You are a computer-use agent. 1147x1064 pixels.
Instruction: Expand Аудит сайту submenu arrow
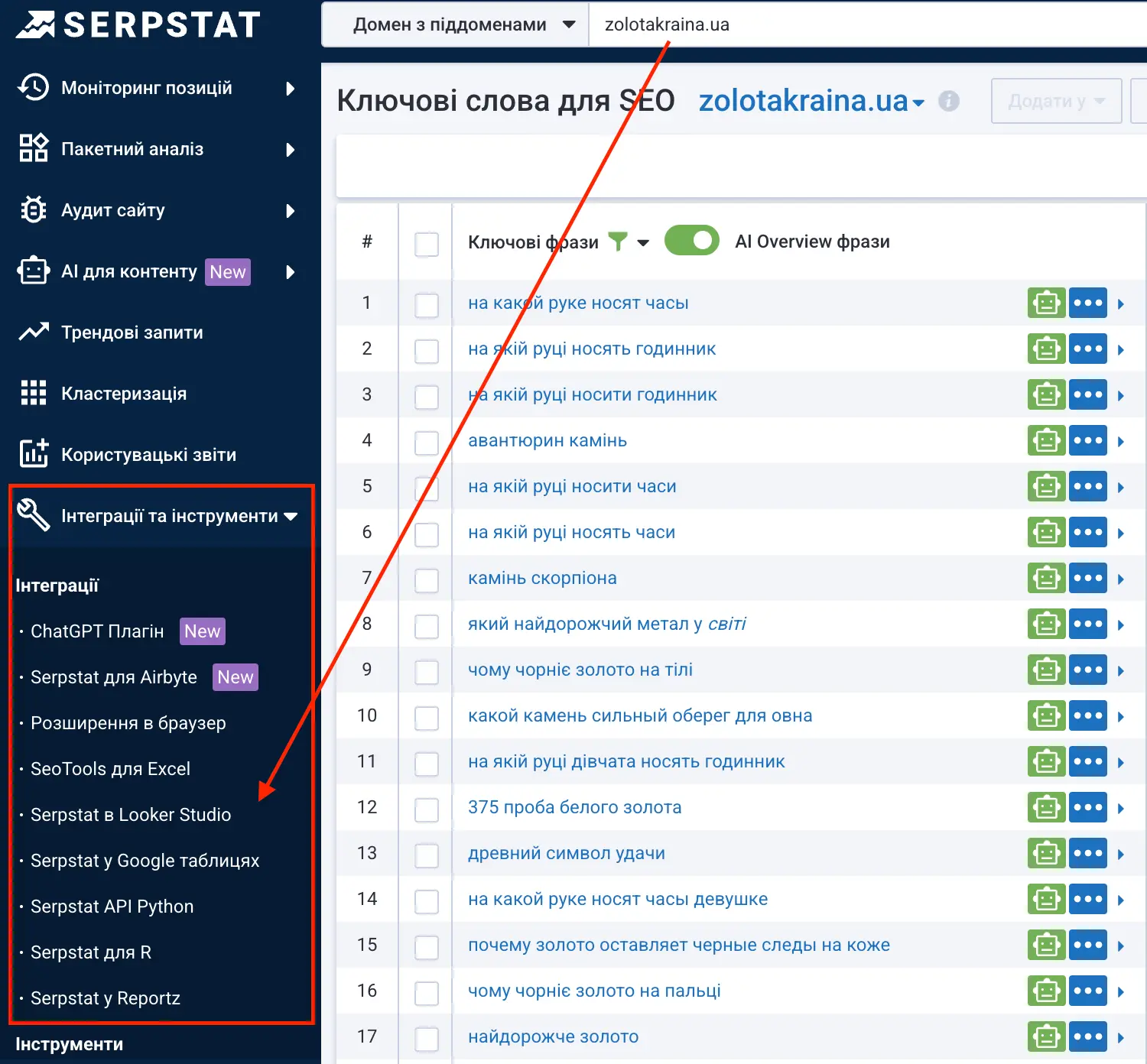291,211
